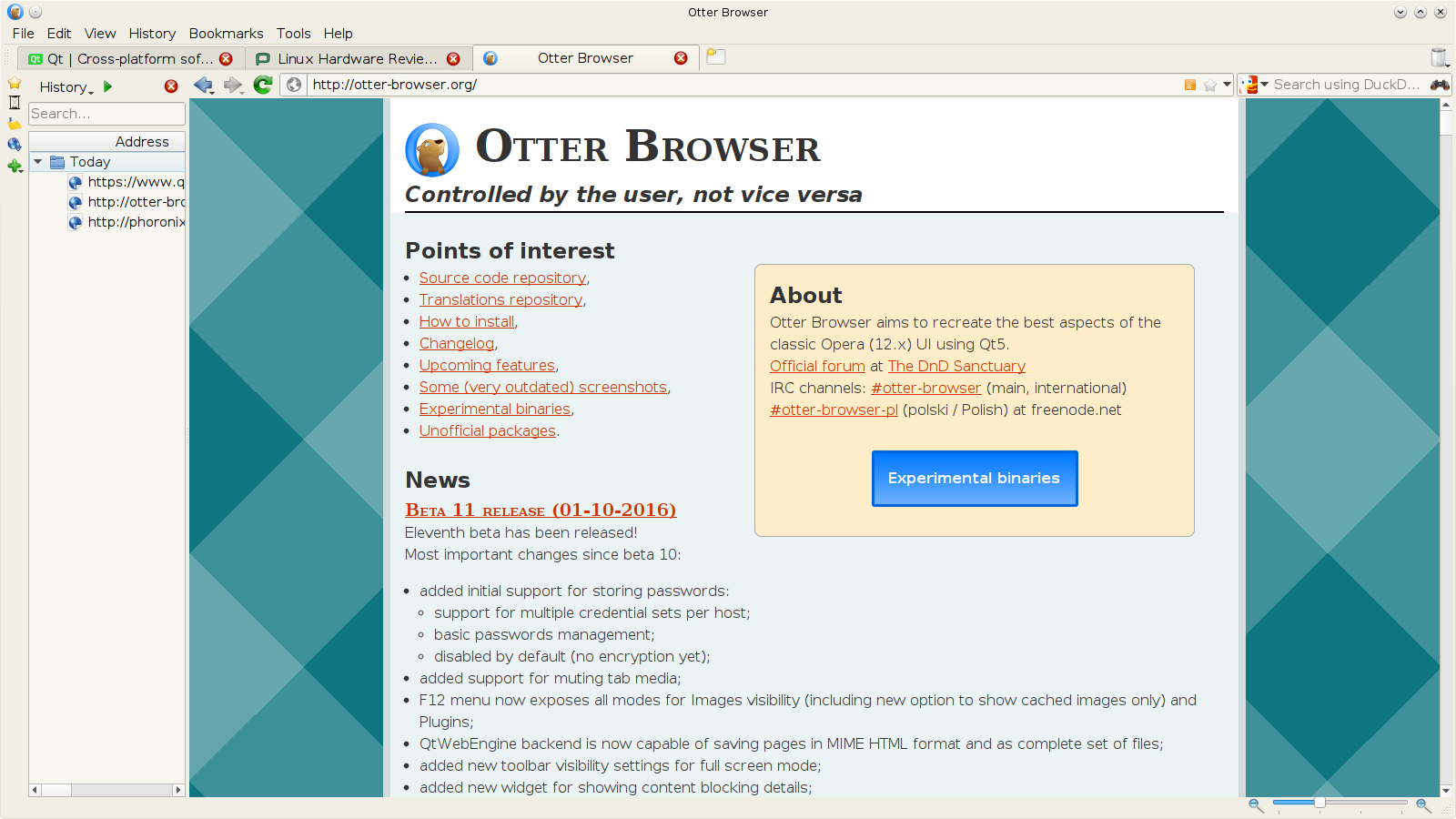The image size is (1456, 819).
Task: Open the Bookmarks menu
Action: click(226, 34)
